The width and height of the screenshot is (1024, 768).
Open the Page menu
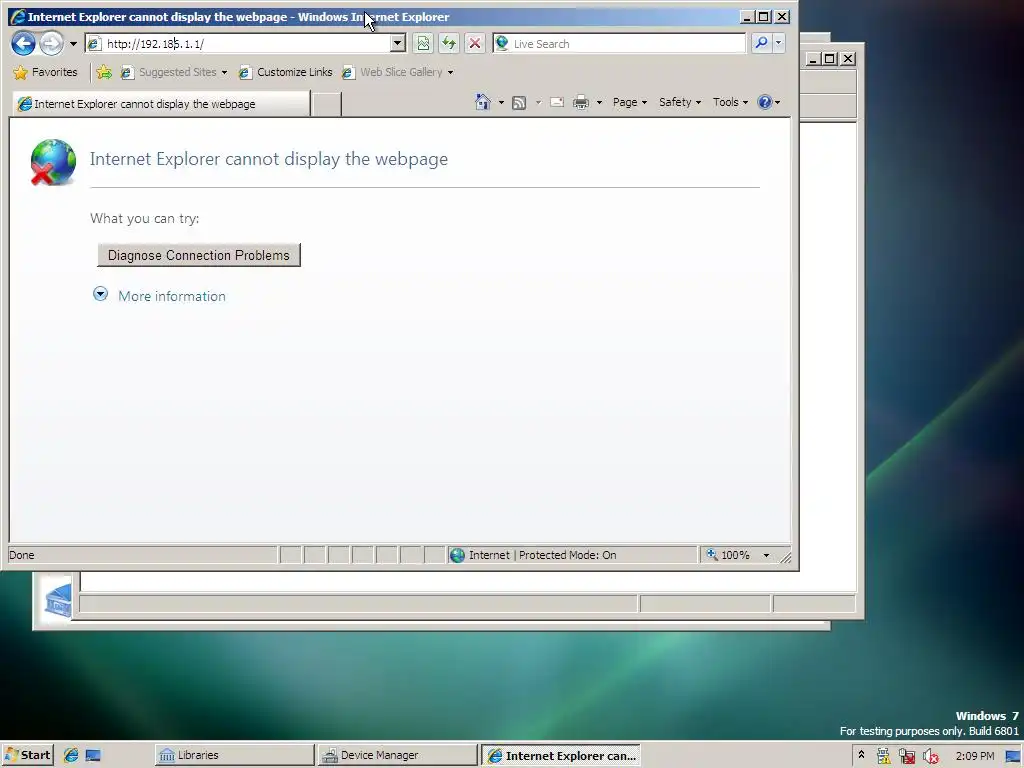point(630,103)
